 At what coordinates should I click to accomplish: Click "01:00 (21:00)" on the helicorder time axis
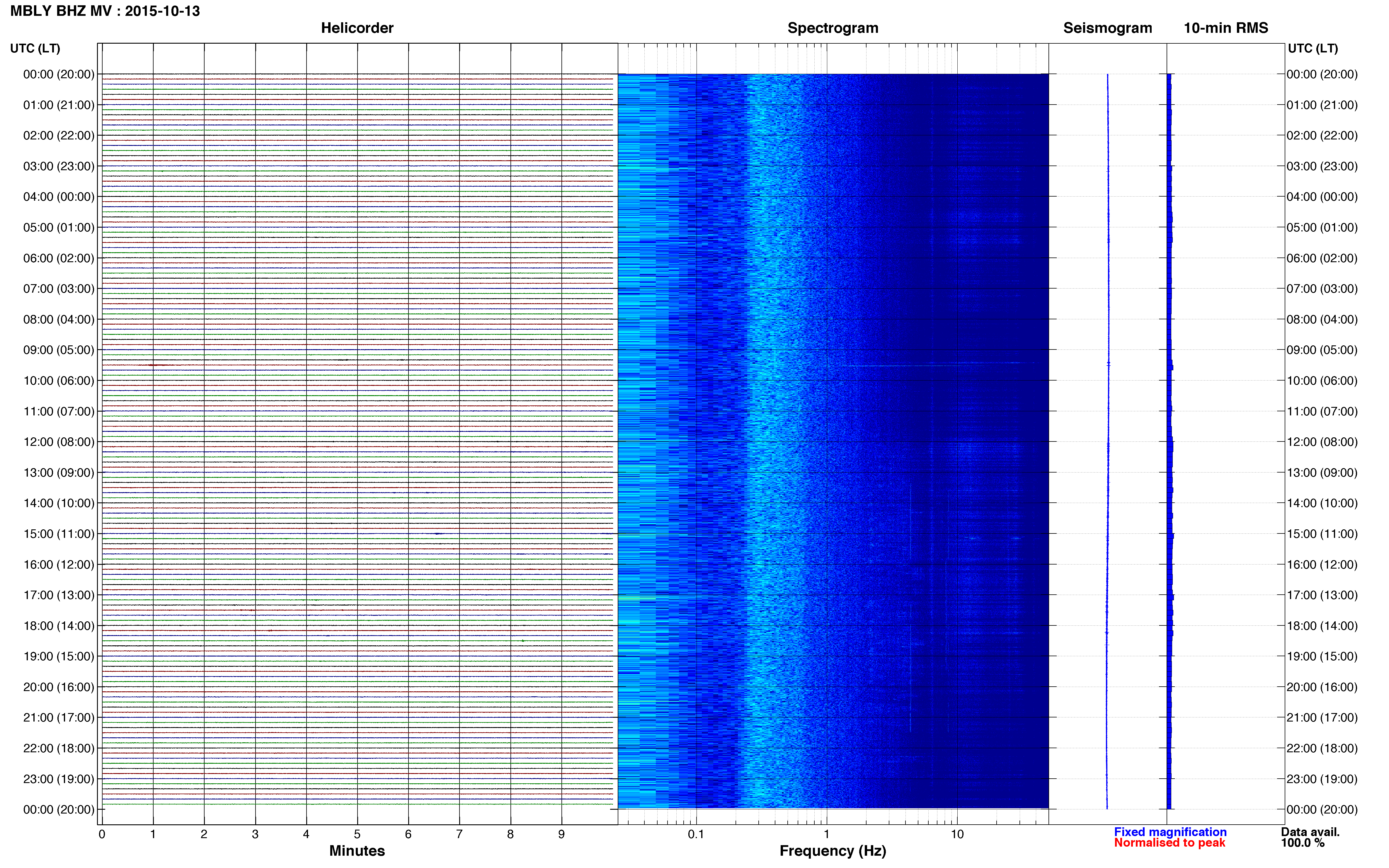(59, 105)
